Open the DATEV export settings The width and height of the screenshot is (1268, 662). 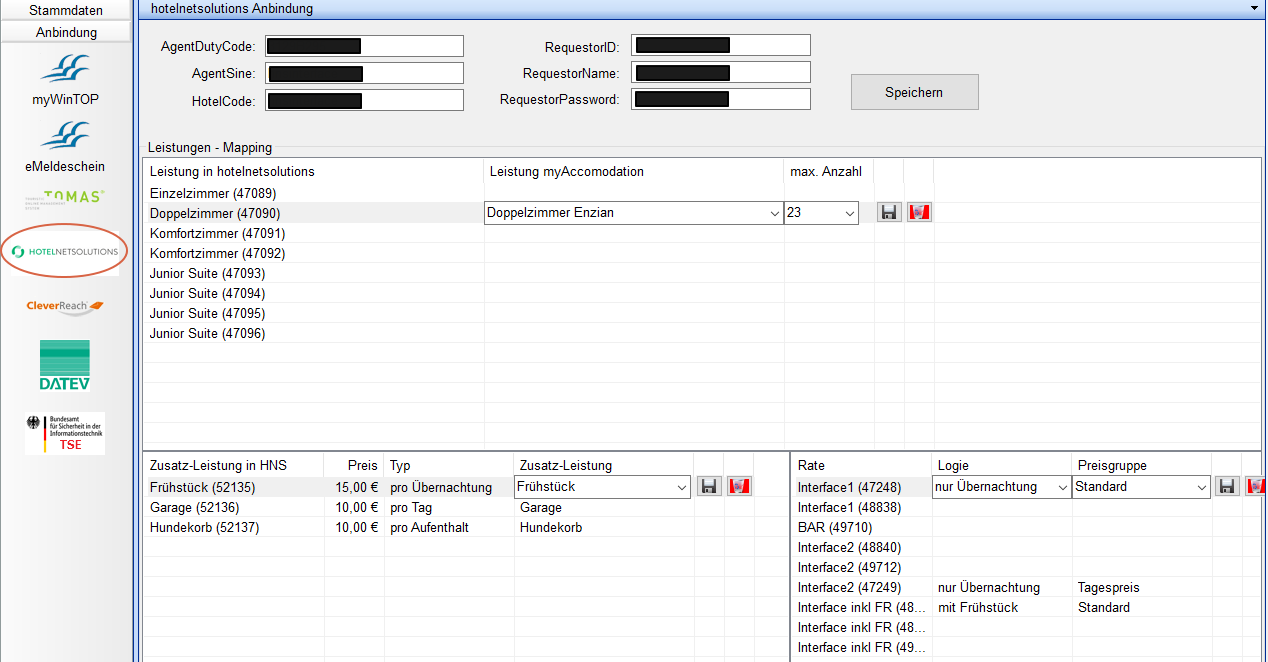point(66,365)
